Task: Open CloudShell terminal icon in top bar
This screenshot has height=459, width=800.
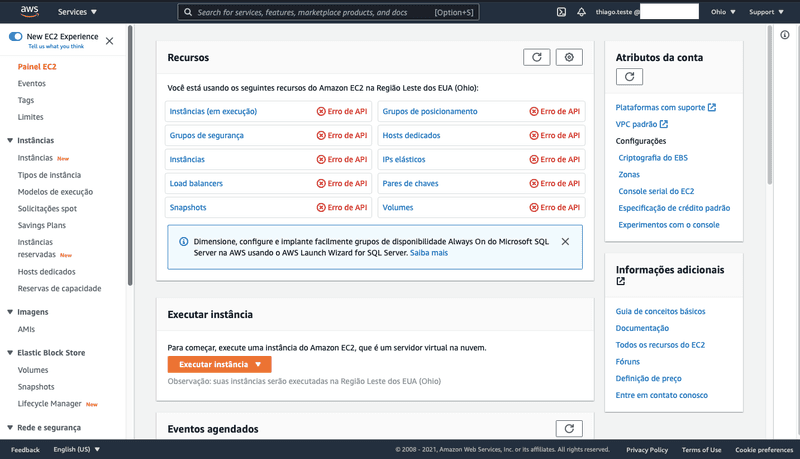Action: (561, 12)
